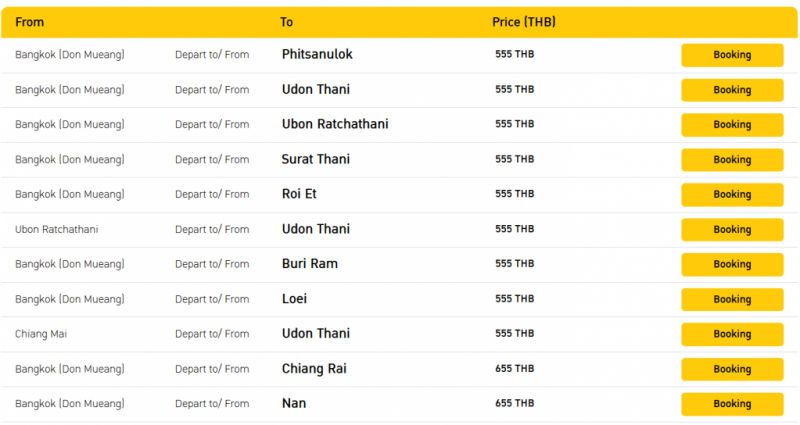Click Booking for Bangkok to Udon Thani
800x425 pixels.
click(732, 90)
